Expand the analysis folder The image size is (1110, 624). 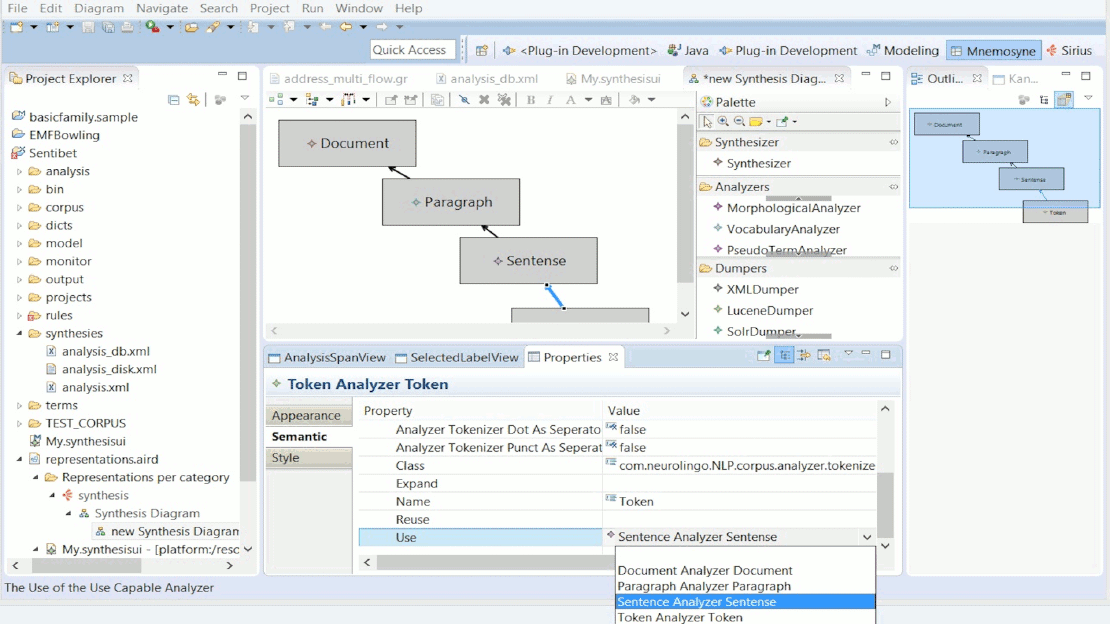[x=20, y=171]
